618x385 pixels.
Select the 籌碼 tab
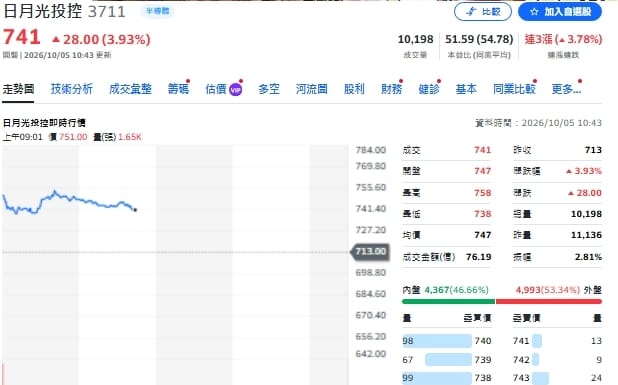178,89
